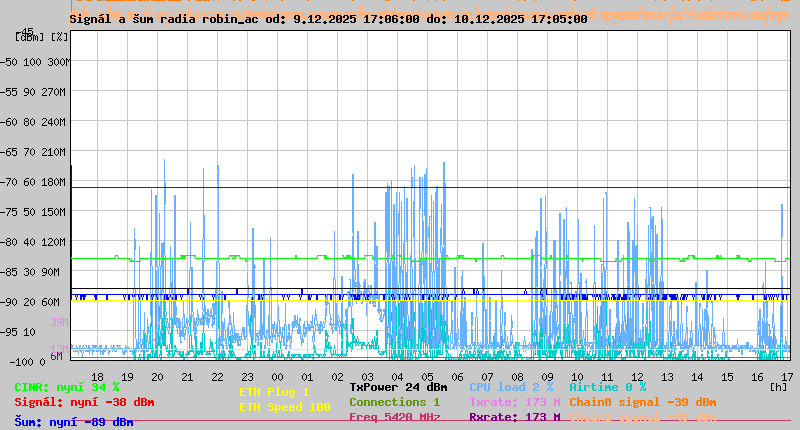
Task: Click the Connections 1 legend label
Action: tap(394, 402)
